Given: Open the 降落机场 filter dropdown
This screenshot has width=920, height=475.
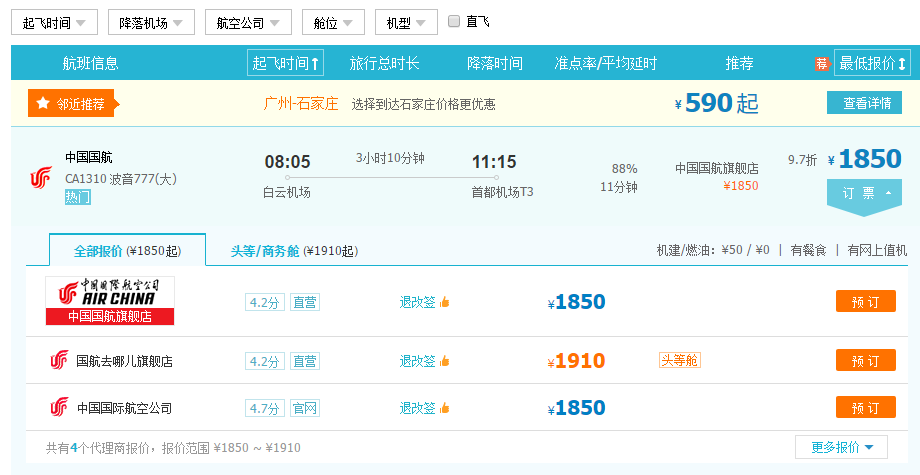Looking at the screenshot, I should tap(151, 23).
